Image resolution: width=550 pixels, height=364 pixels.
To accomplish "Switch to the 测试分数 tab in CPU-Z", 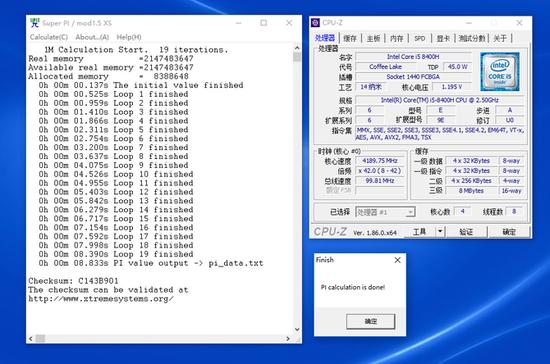I will point(472,38).
